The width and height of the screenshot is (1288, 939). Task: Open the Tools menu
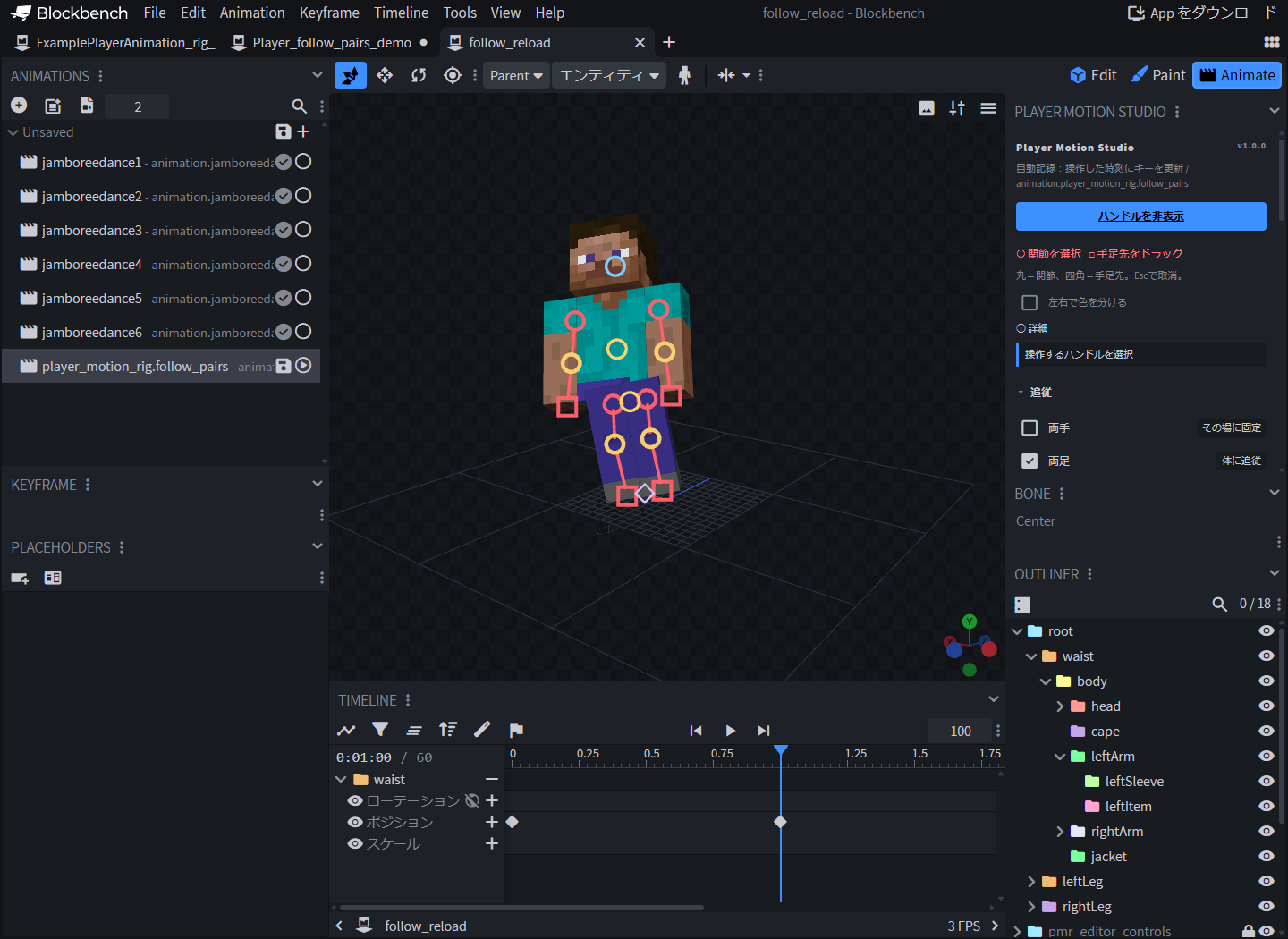tap(460, 13)
